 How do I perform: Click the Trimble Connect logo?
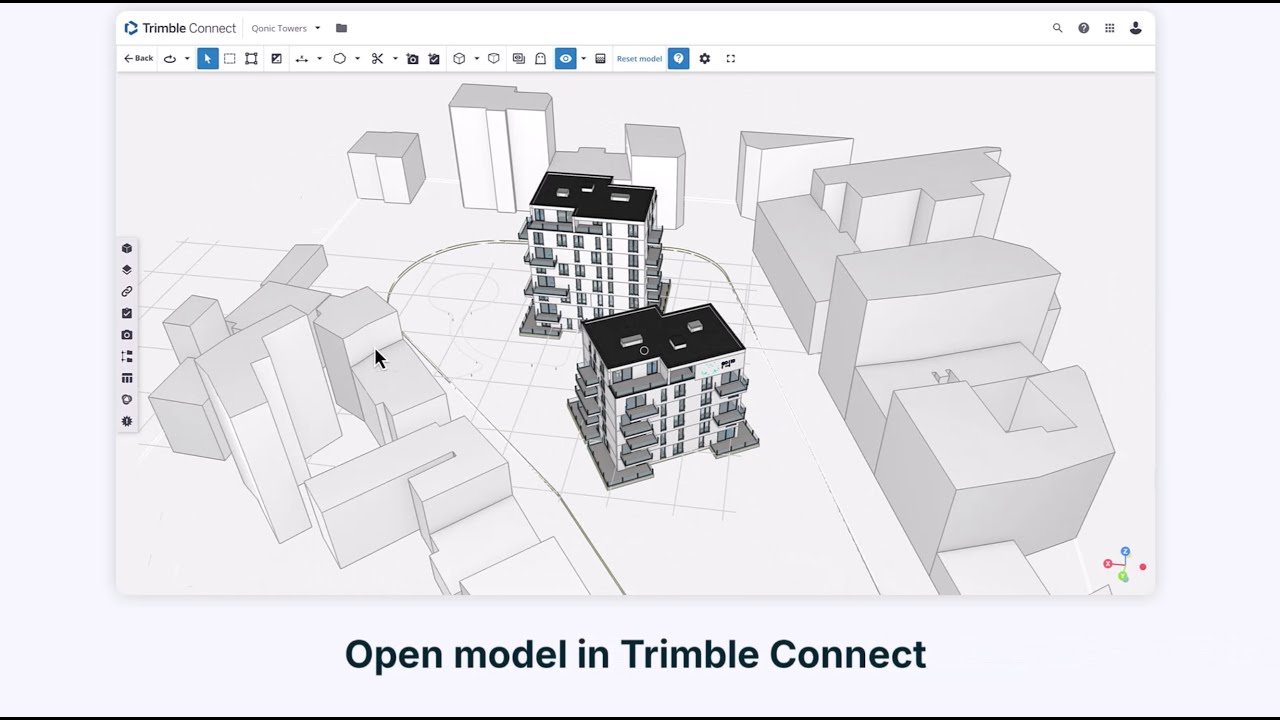click(180, 28)
